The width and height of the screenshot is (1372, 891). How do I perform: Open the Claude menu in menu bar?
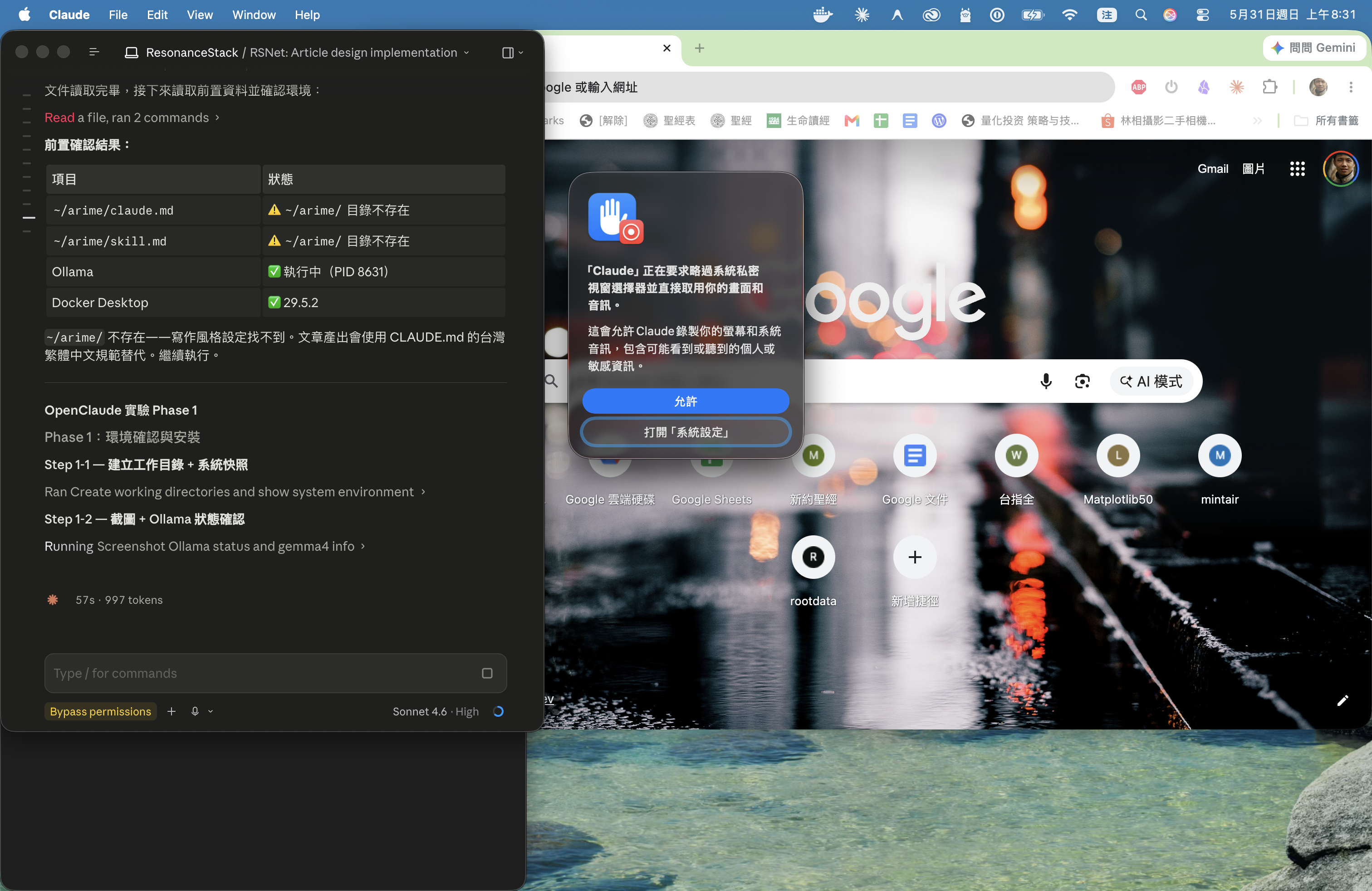pyautogui.click(x=69, y=15)
